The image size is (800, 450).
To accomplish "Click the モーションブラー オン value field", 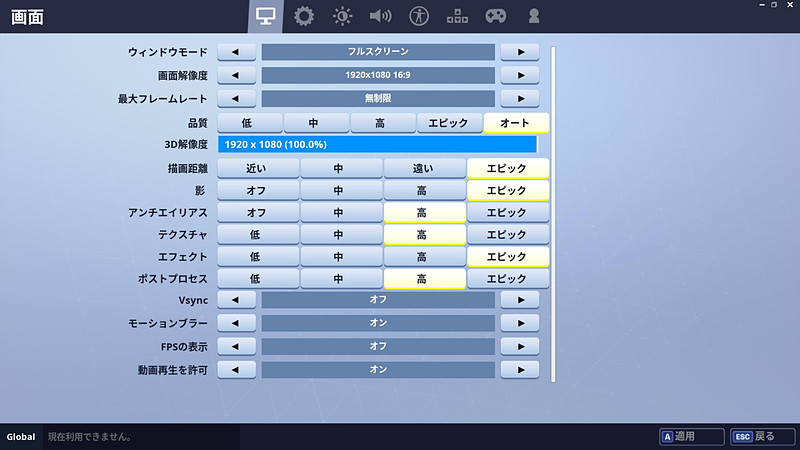I will (x=378, y=323).
